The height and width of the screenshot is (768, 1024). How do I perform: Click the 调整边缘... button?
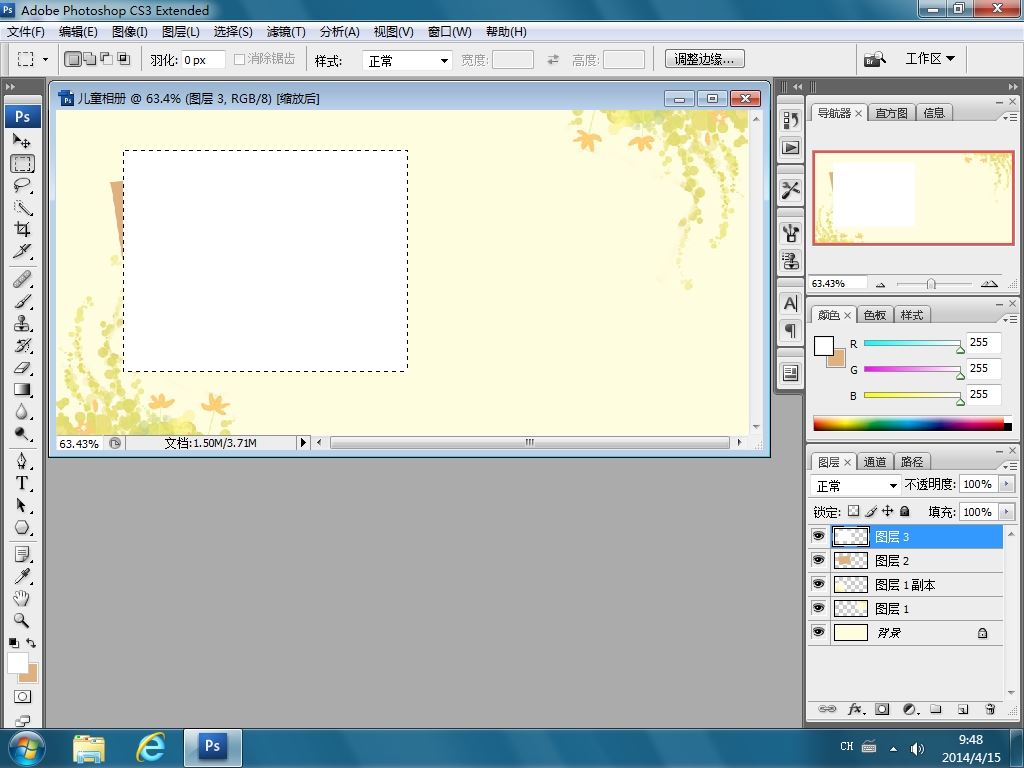click(705, 59)
